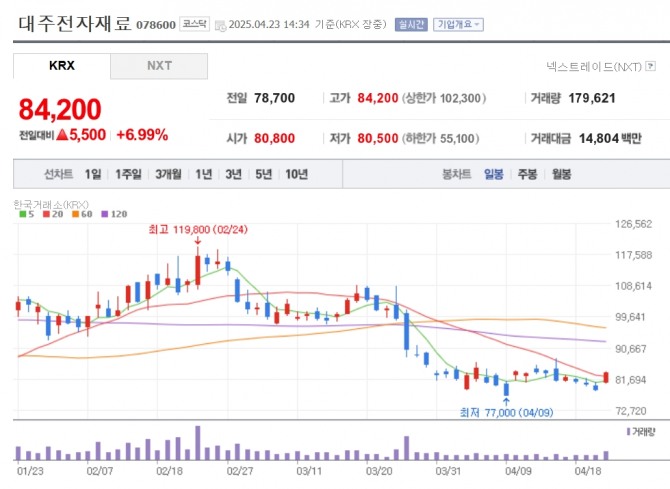
Task: Select the 10년 line chart period
Action: tap(297, 174)
